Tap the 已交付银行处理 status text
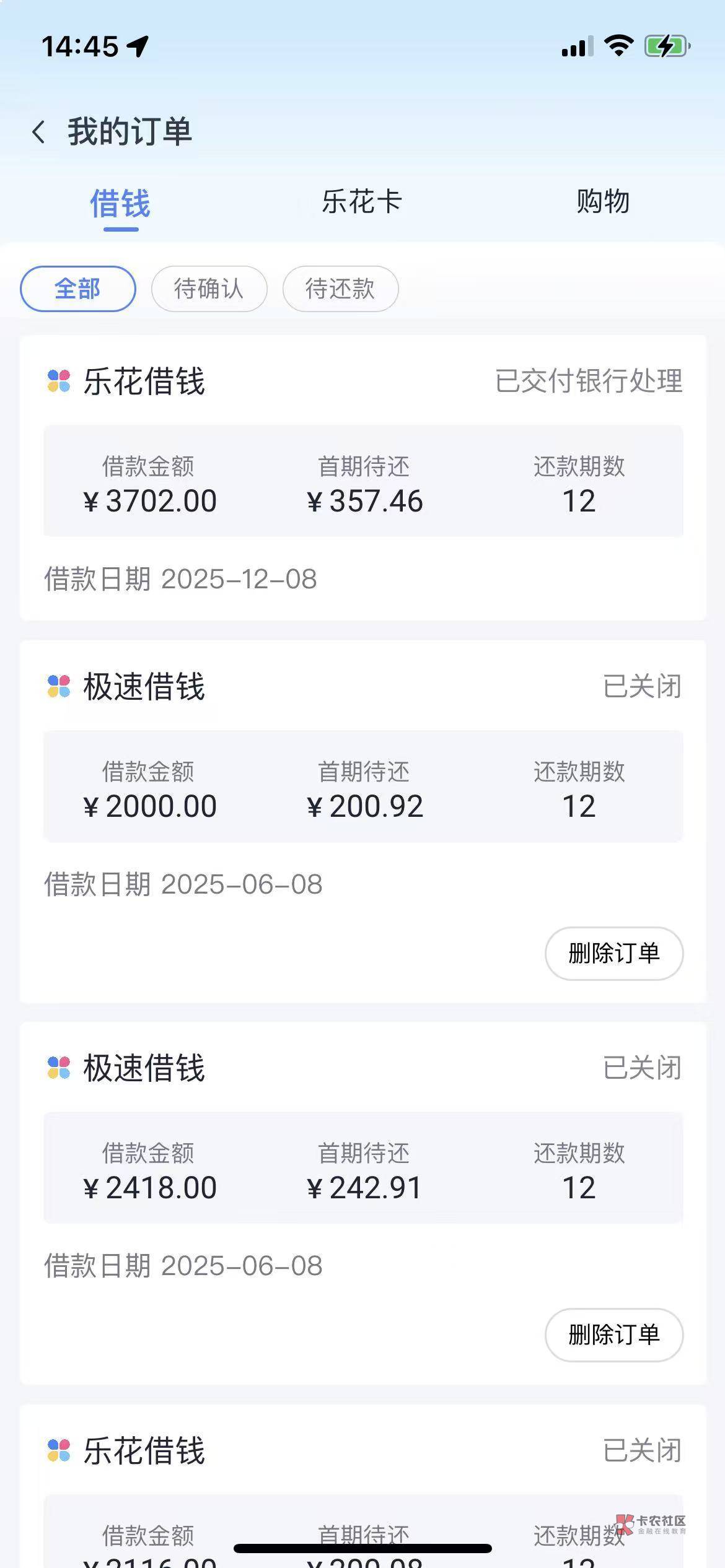 (x=589, y=381)
